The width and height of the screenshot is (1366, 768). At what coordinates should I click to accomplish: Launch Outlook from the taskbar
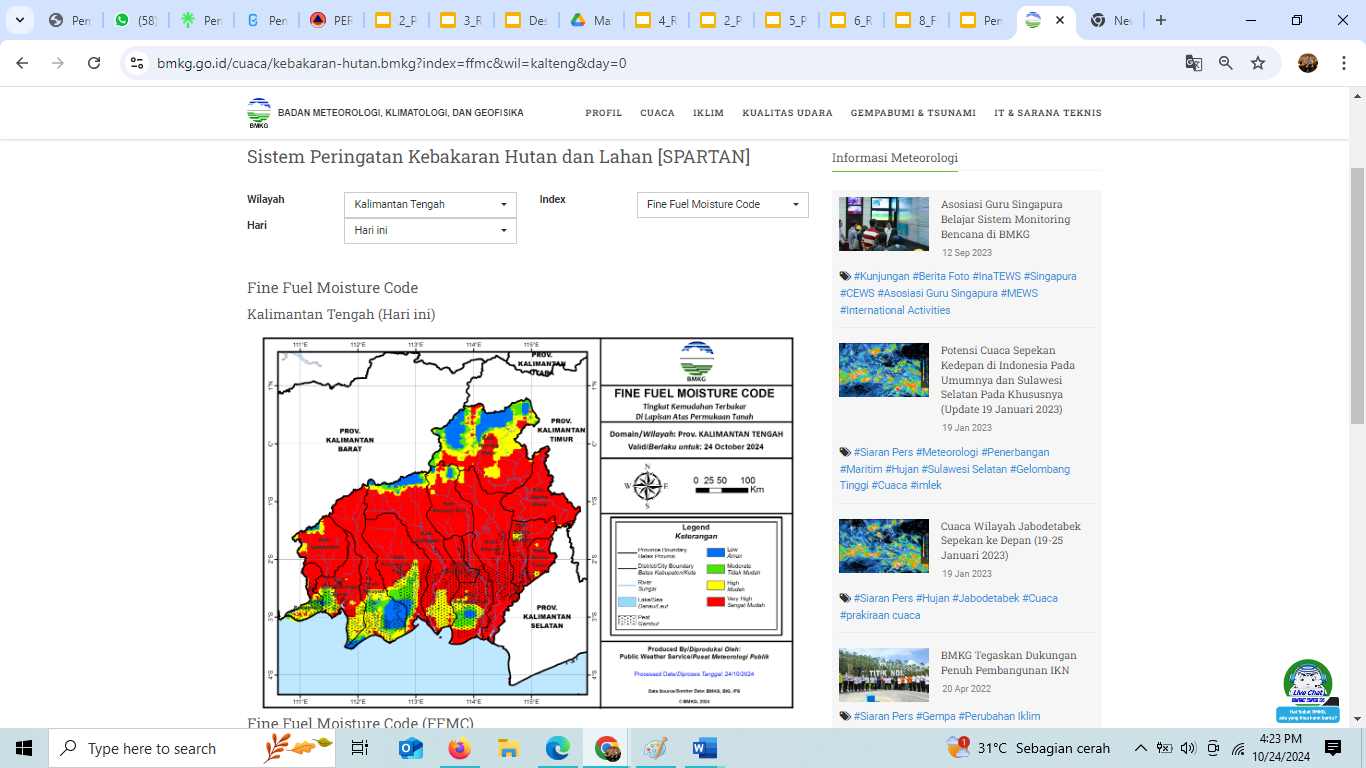tap(411, 748)
